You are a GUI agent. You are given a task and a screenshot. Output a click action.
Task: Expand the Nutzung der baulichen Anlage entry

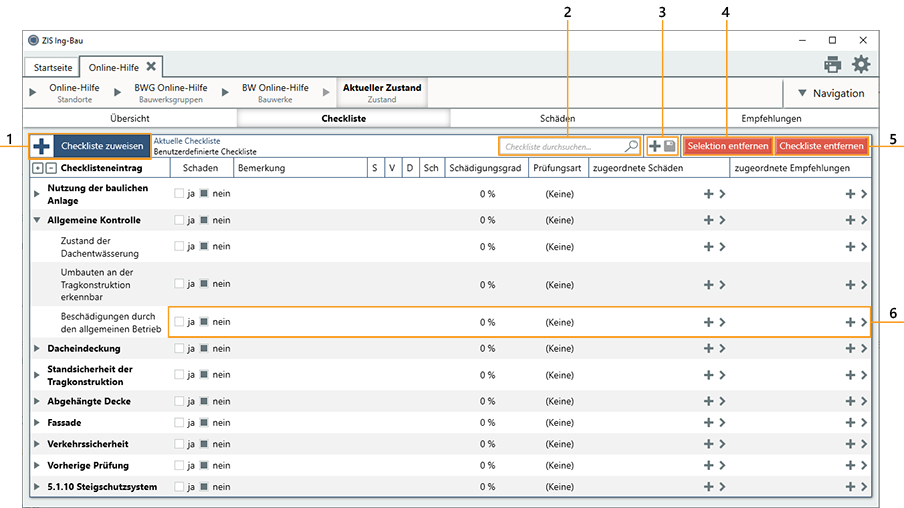point(37,194)
